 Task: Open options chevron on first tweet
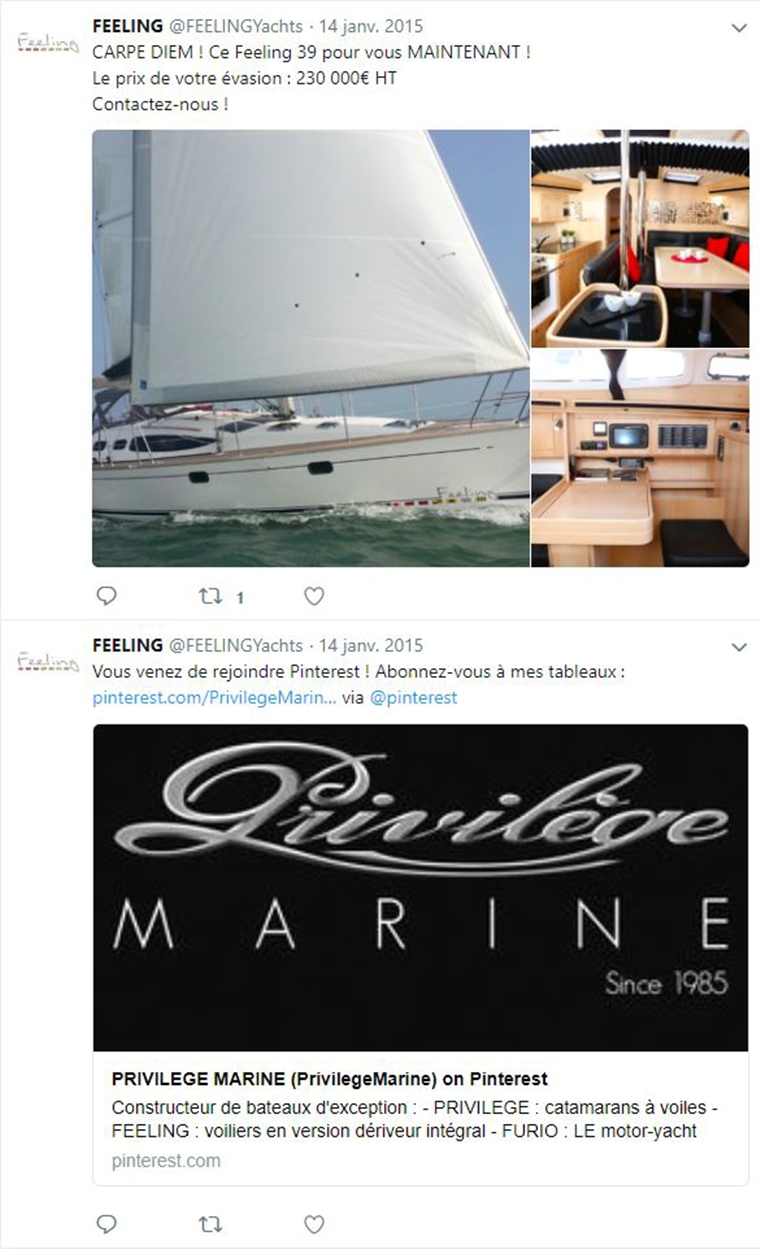pyautogui.click(x=739, y=28)
